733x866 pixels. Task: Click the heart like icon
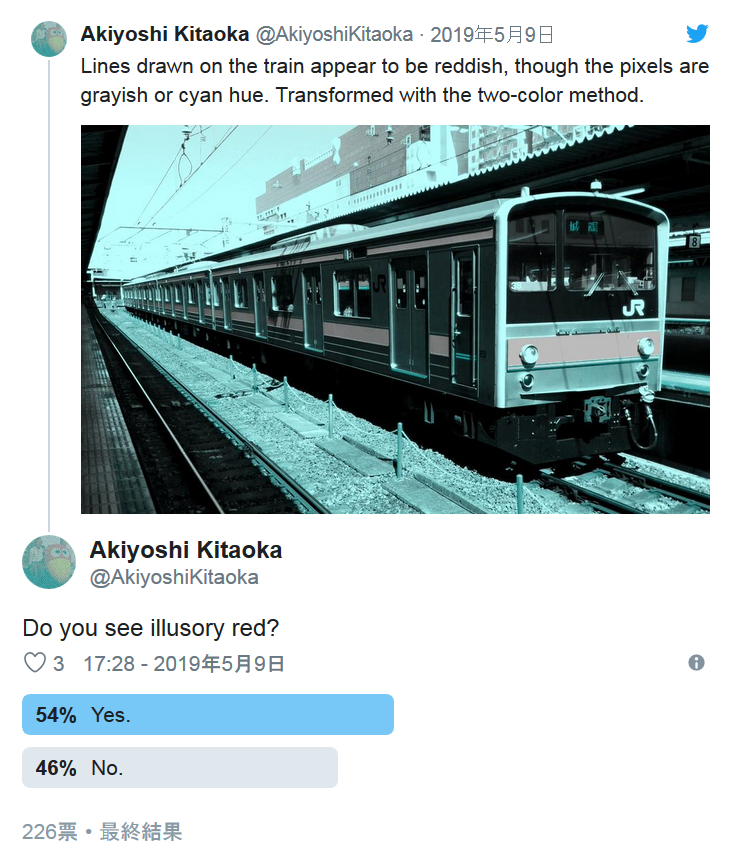point(35,662)
